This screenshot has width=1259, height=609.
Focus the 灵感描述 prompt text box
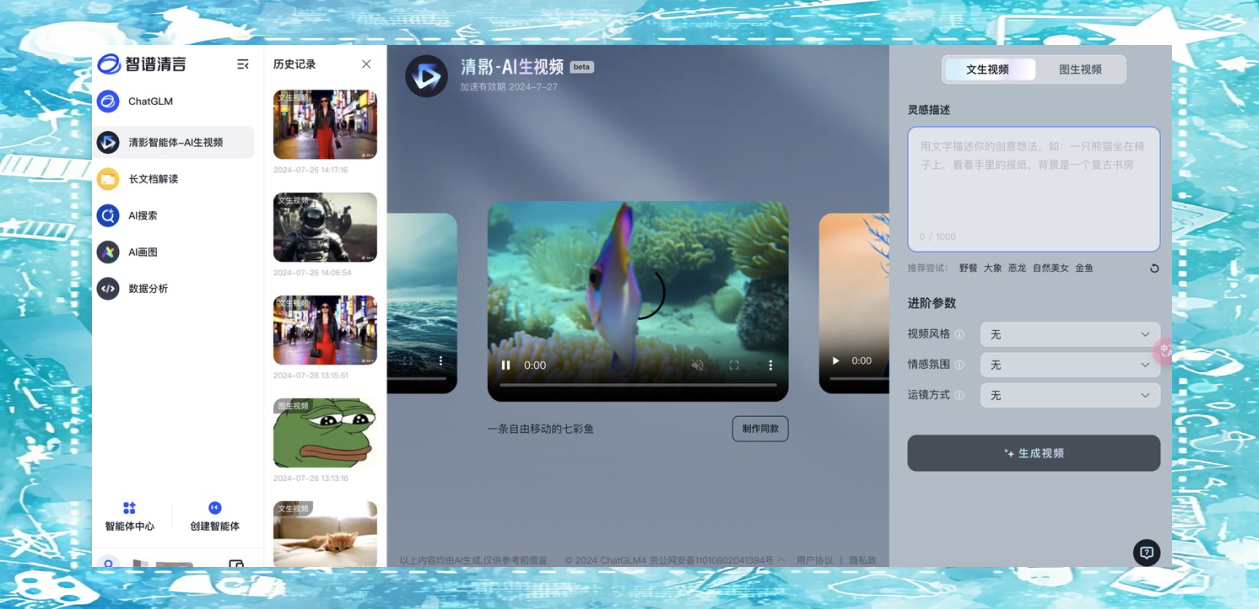point(1034,189)
